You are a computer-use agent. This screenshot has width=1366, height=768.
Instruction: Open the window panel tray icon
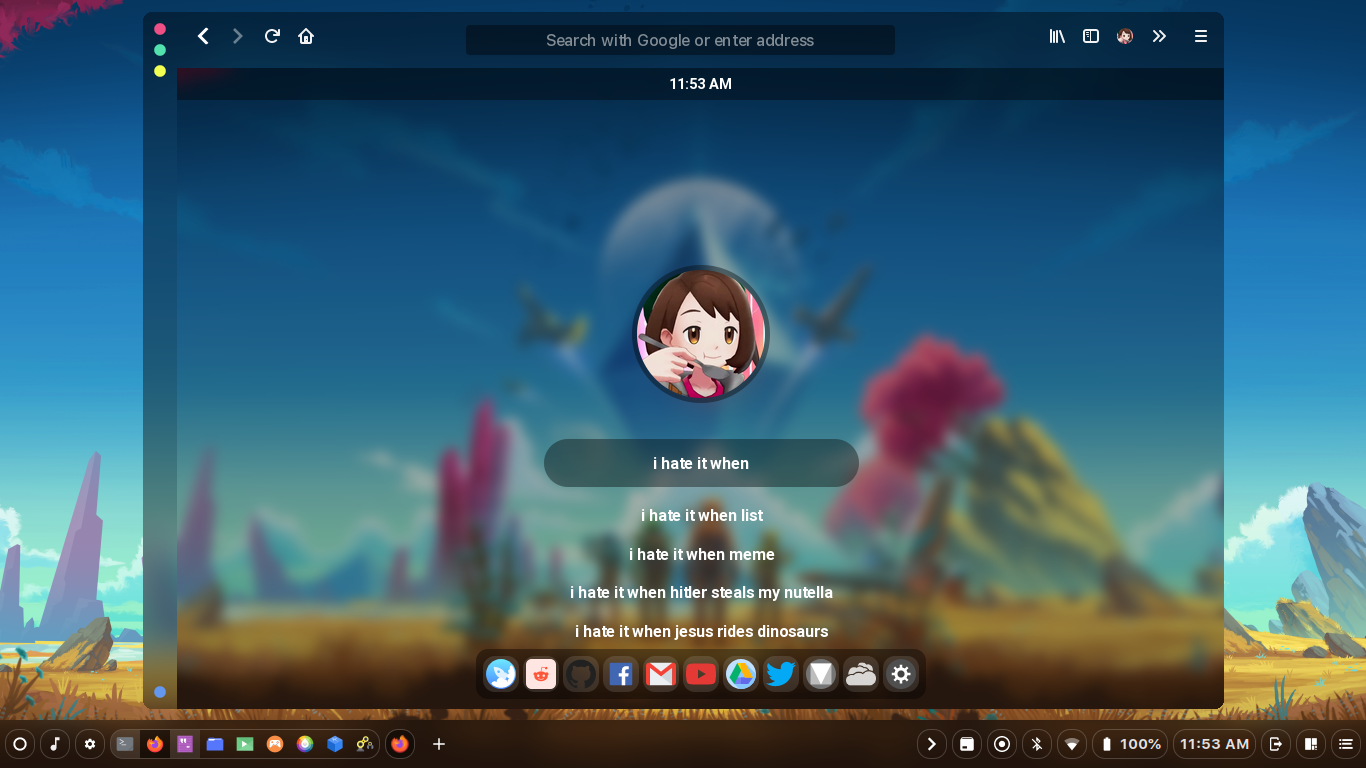[x=967, y=744]
